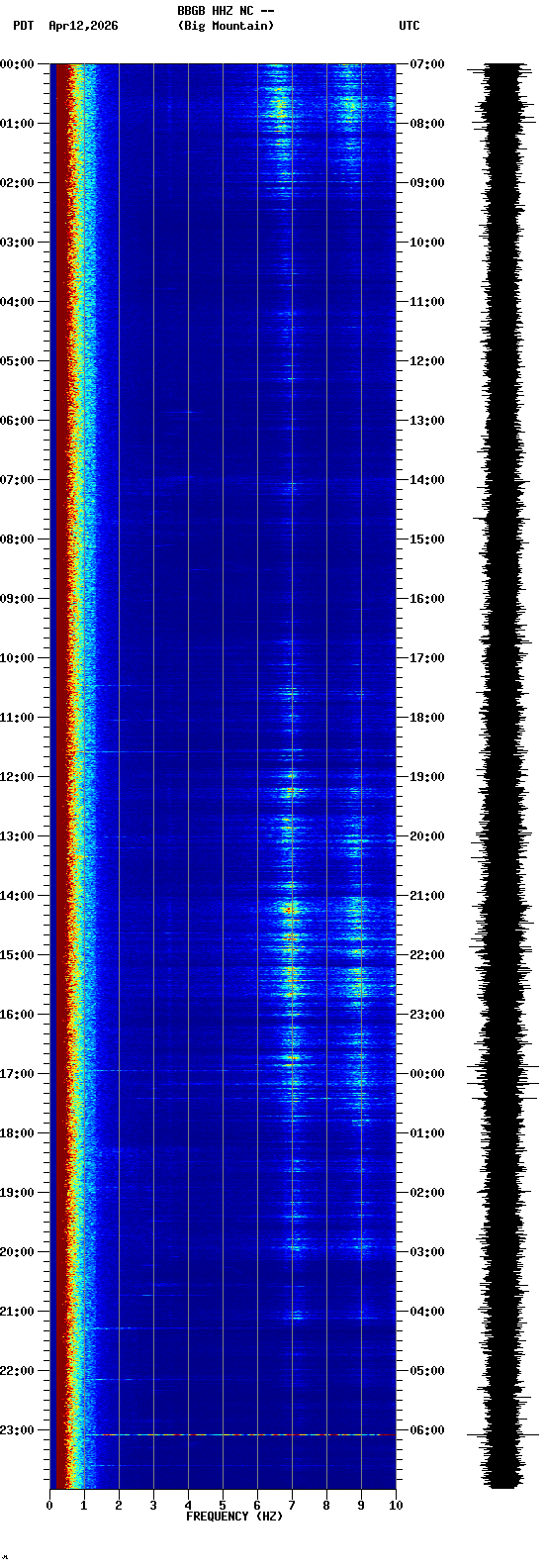Select the 10:00 PDT time label
Image resolution: width=546 pixels, height=1568 pixels.
pos(17,658)
